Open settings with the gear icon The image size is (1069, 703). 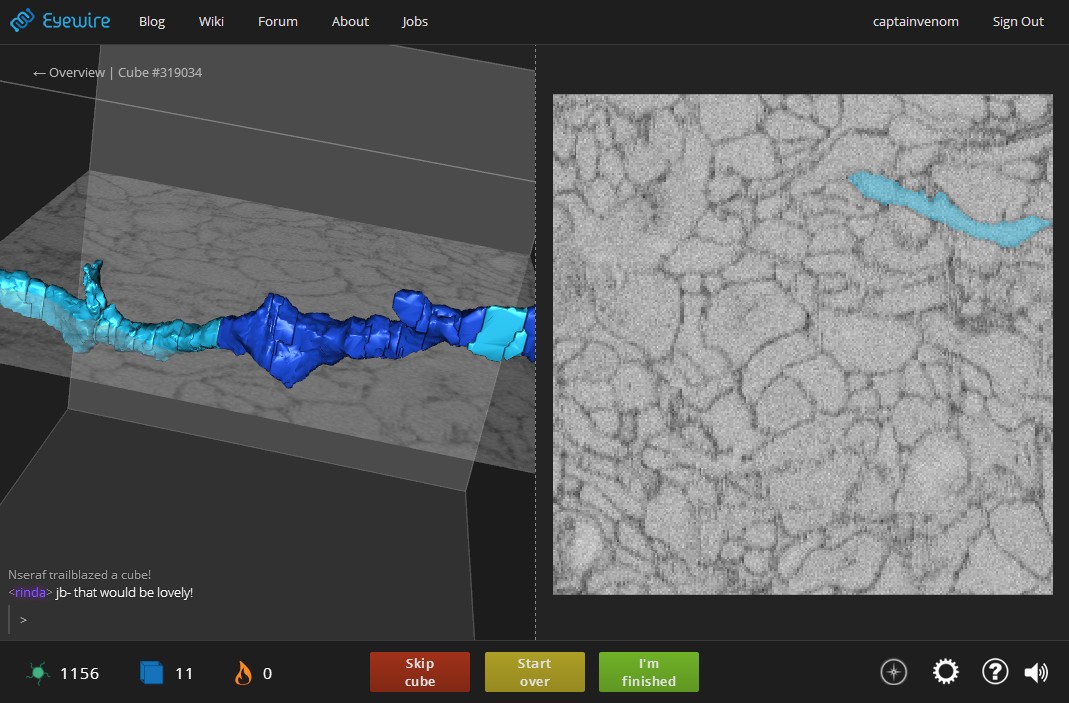tap(945, 672)
